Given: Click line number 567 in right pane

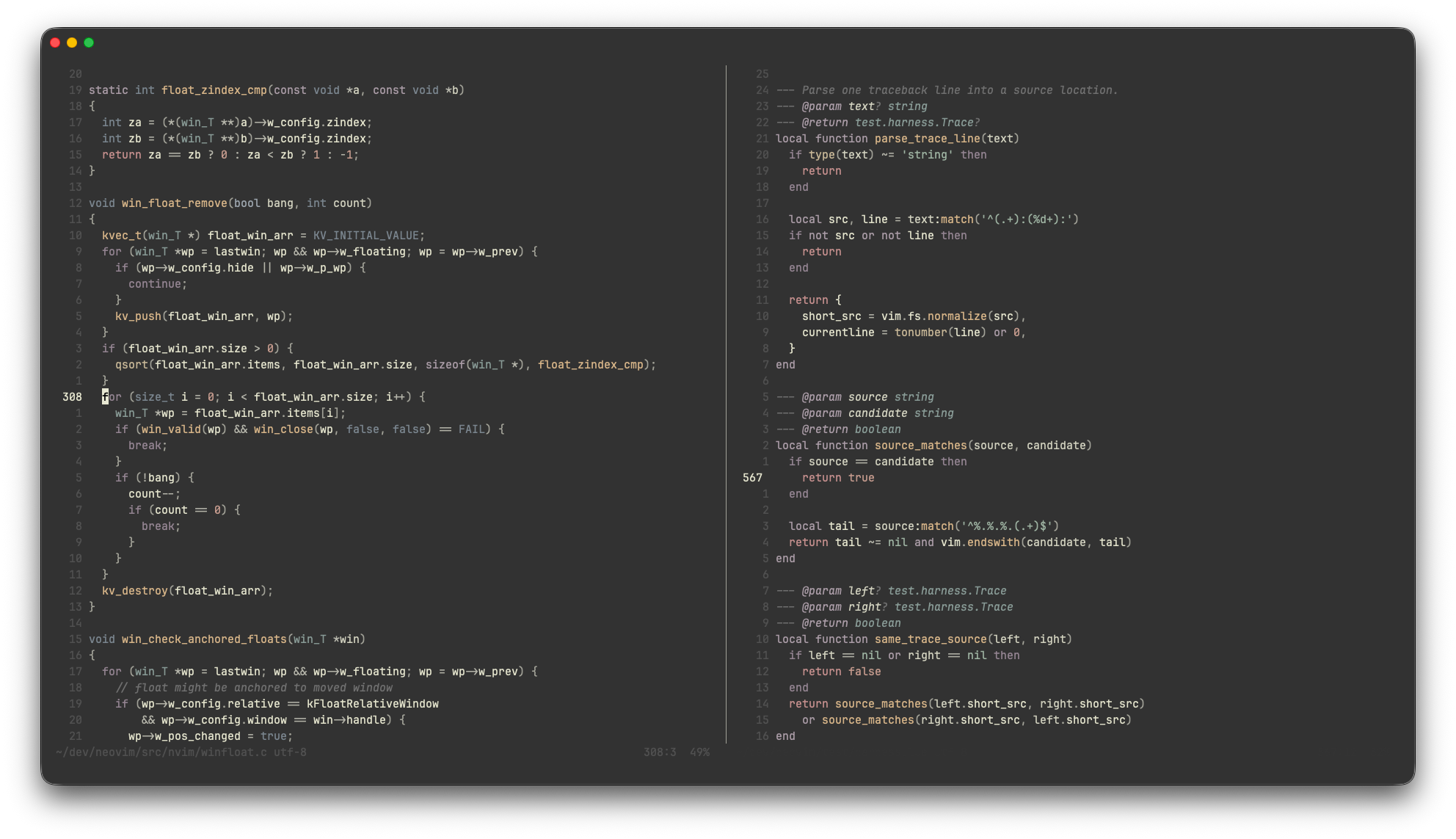Looking at the screenshot, I should pos(752,478).
